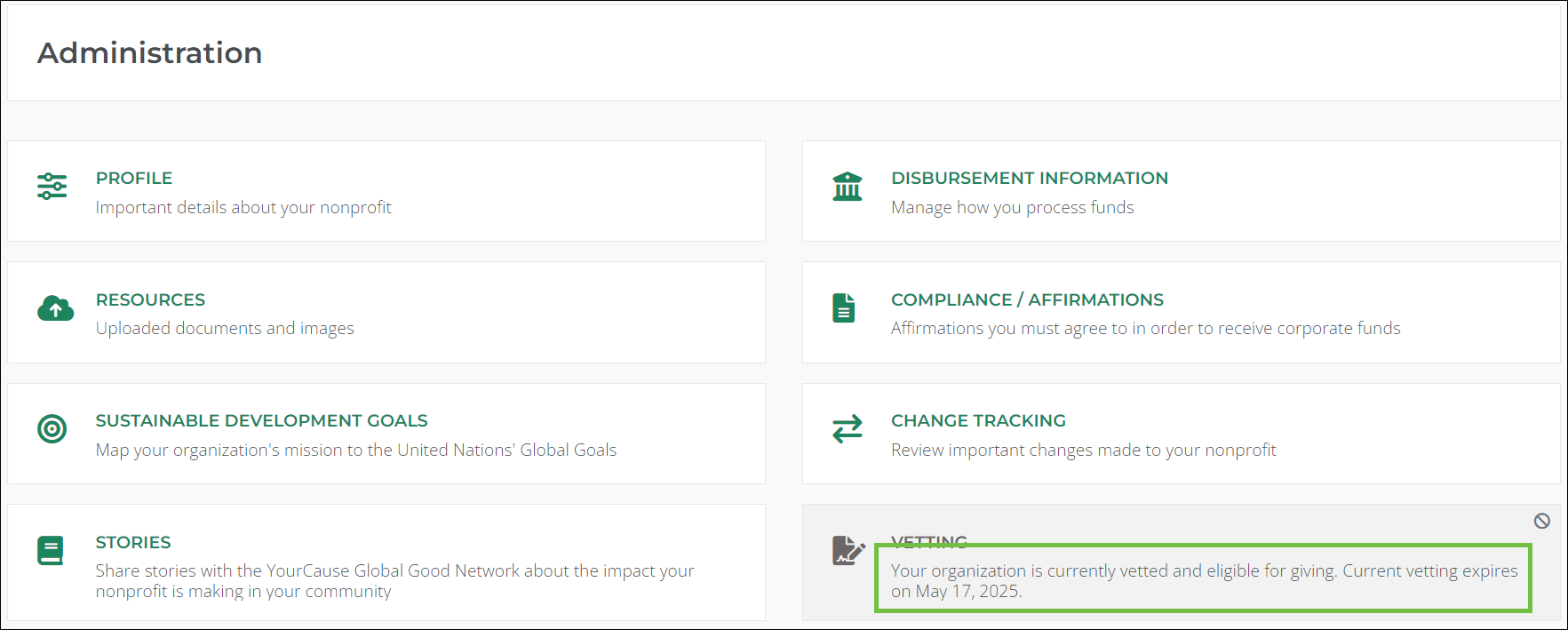Click the Disbursement Information bank icon
Image resolution: width=1568 pixels, height=630 pixels.
pyautogui.click(x=847, y=187)
